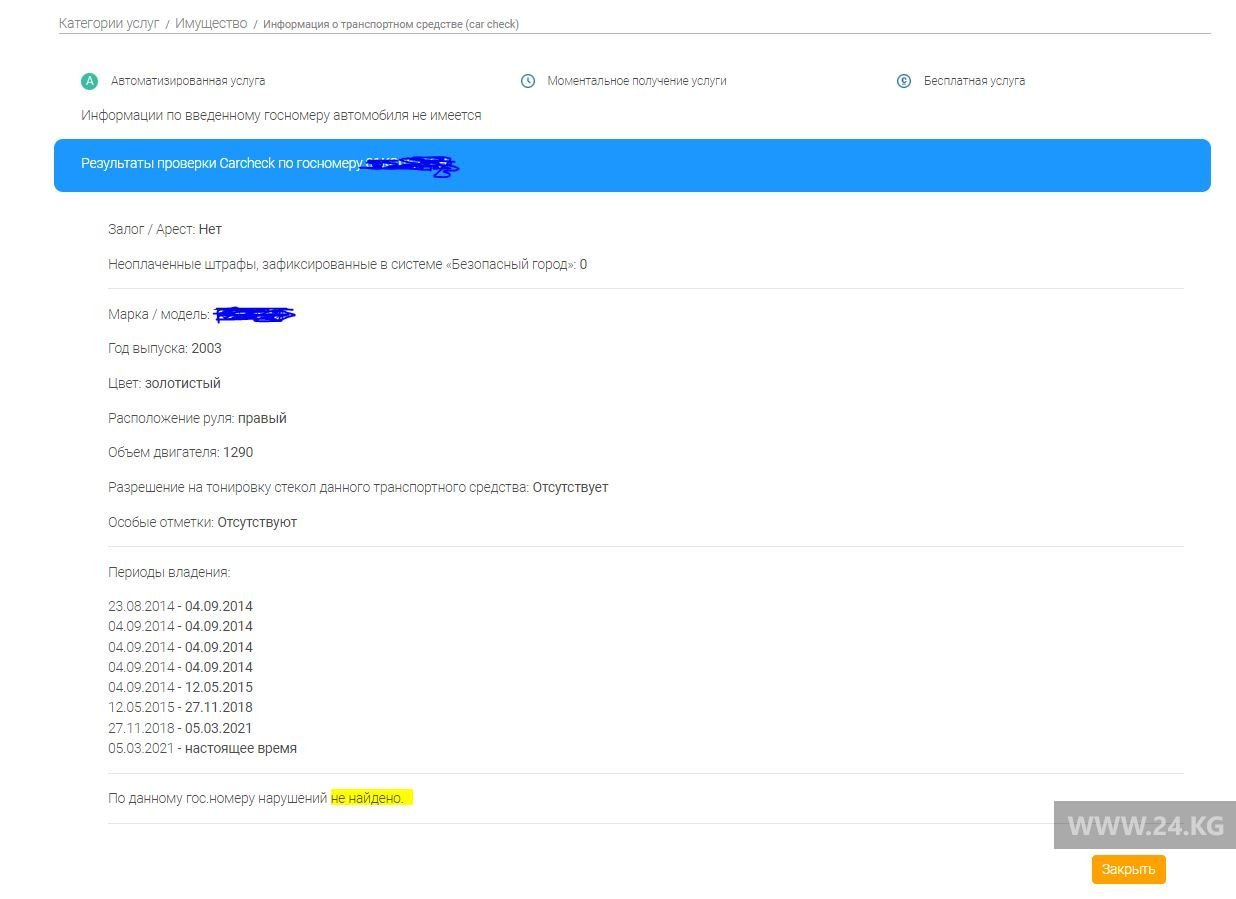Click the Автоматизированная услуга label
1236x899 pixels.
(188, 81)
